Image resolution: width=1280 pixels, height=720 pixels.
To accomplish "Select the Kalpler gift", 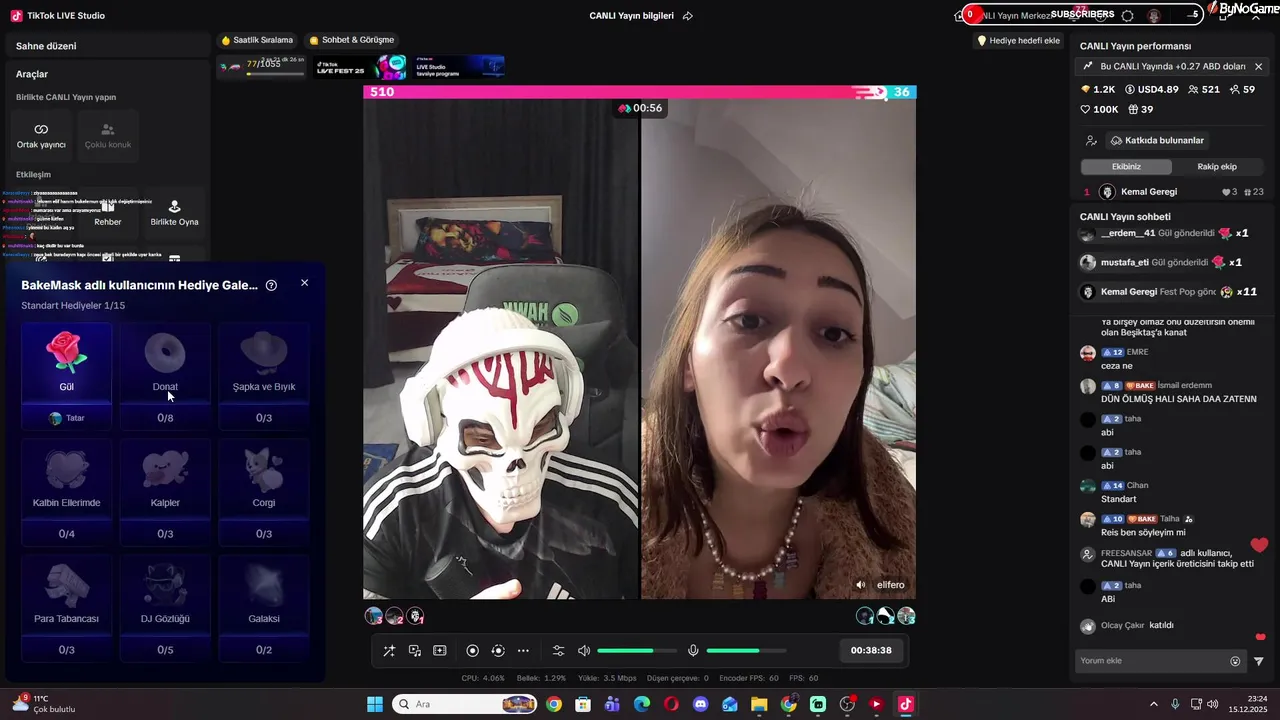I will [x=165, y=478].
